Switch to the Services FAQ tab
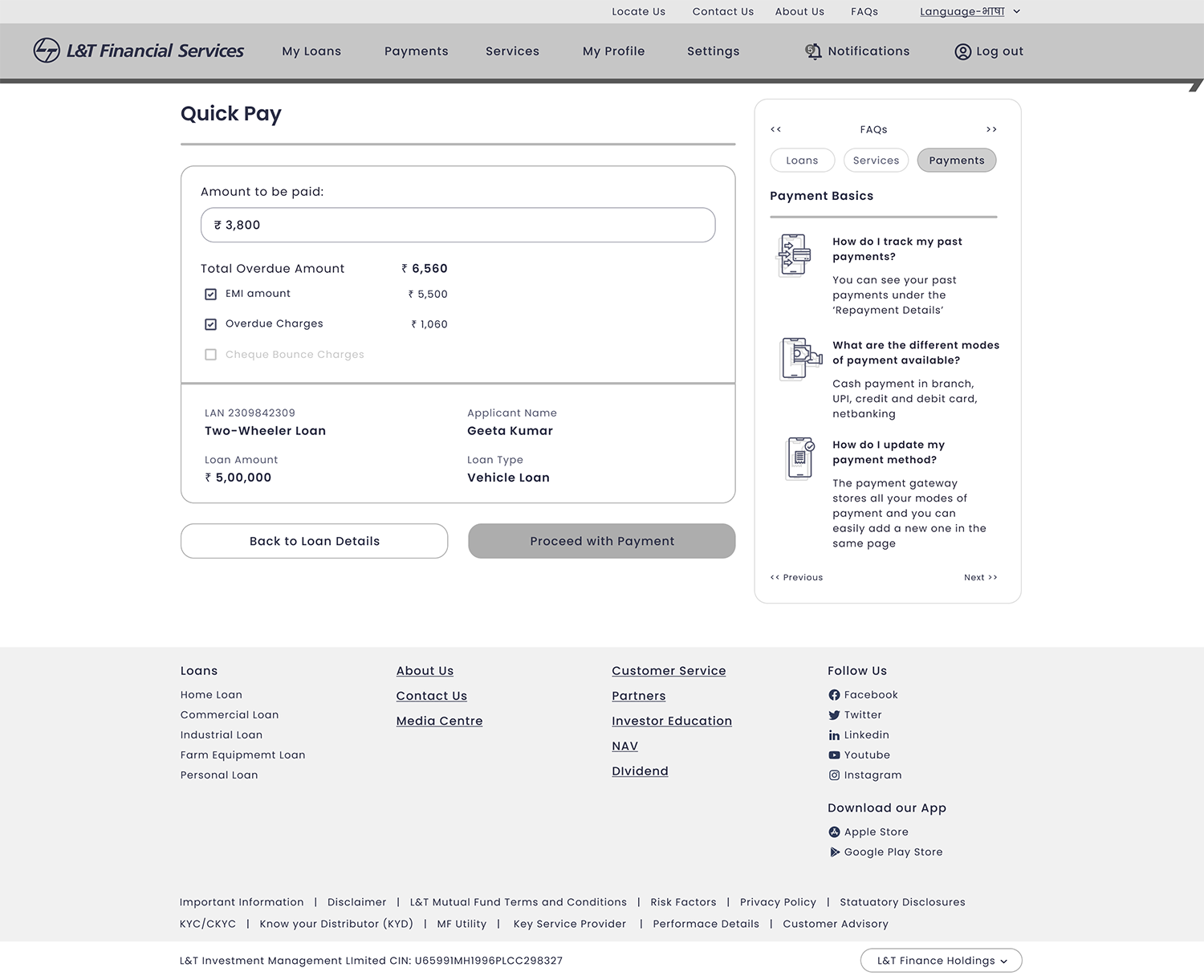 pos(876,161)
